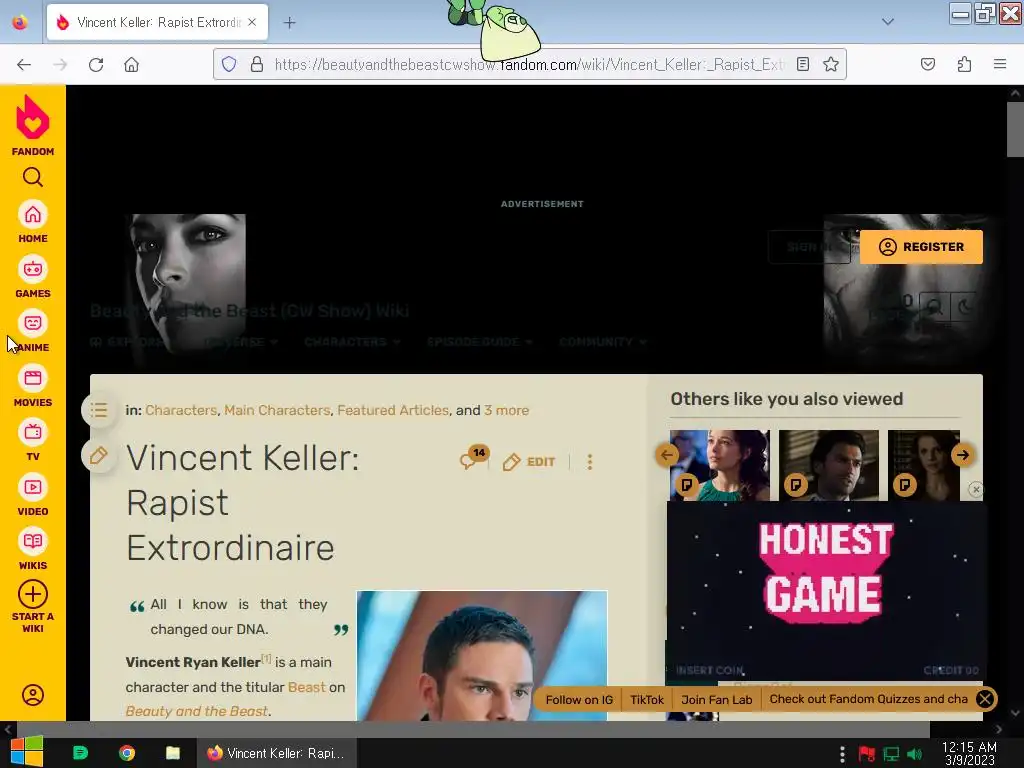Open the 14 comments bubble
Viewport: 1024px width, 768px height.
[x=473, y=458]
